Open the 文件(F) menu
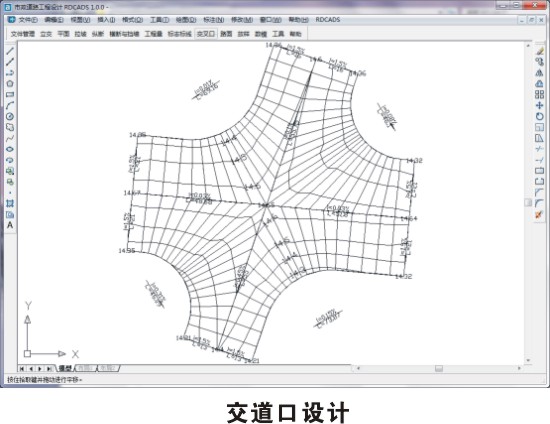The width and height of the screenshot is (550, 424). tap(28, 20)
